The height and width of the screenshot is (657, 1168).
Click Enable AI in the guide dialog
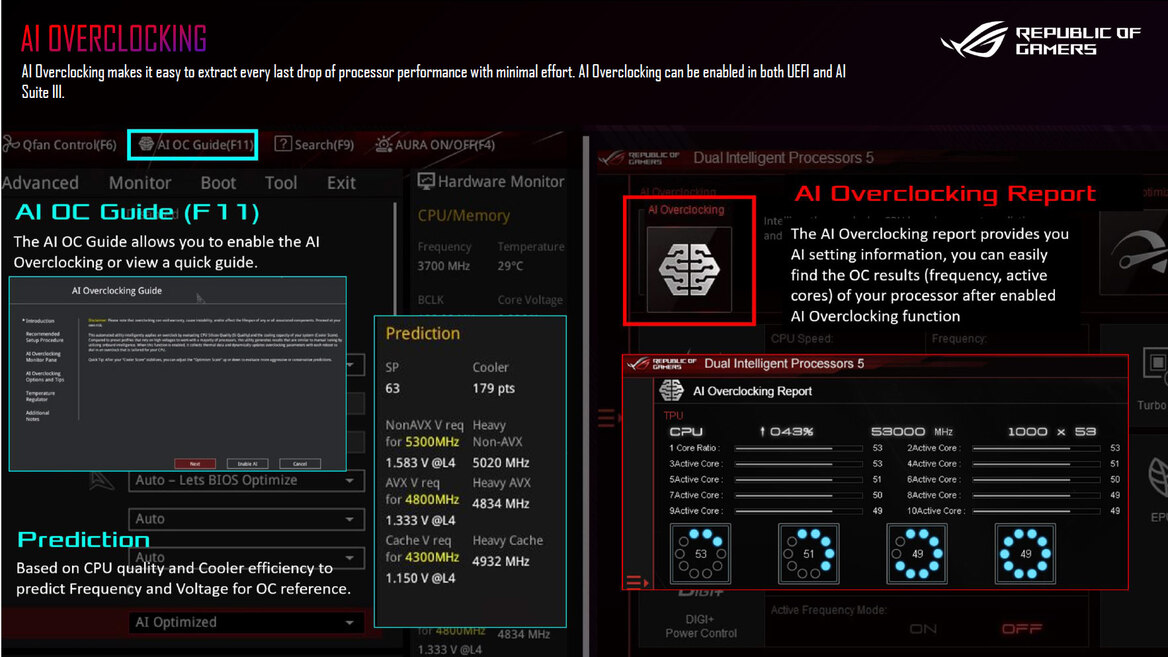point(247,463)
